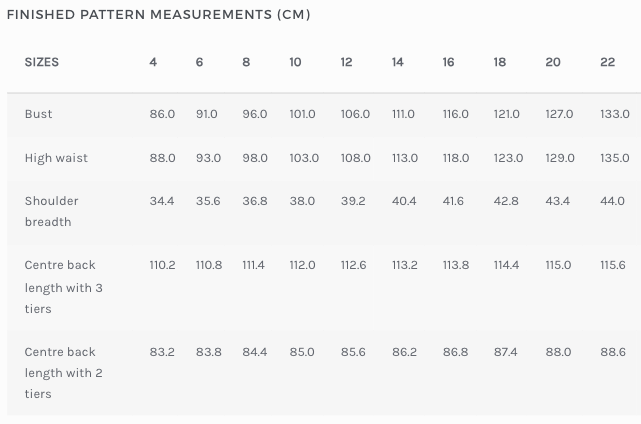
Task: Click the size 12 column header
Action: point(346,62)
